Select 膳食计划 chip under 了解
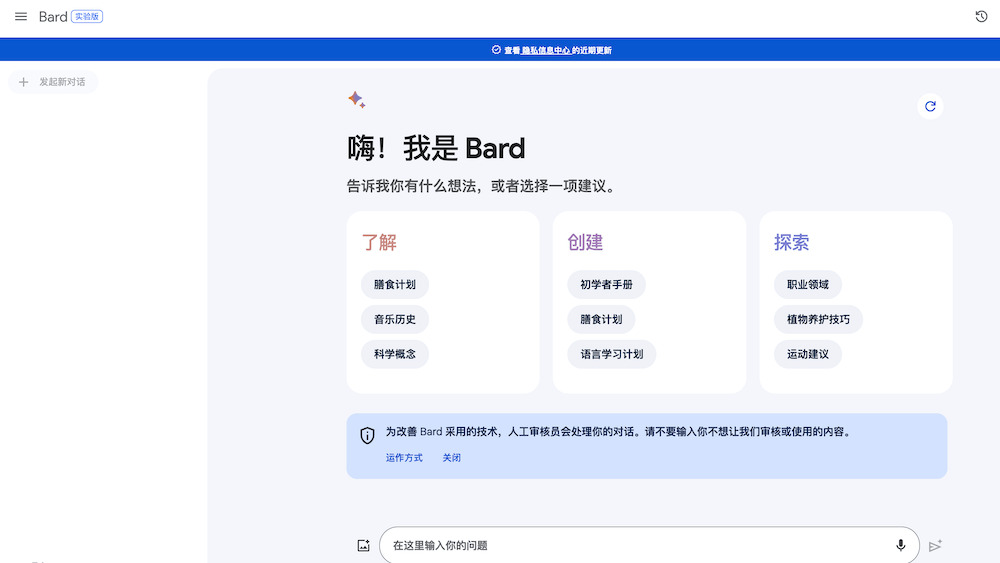 click(x=395, y=284)
